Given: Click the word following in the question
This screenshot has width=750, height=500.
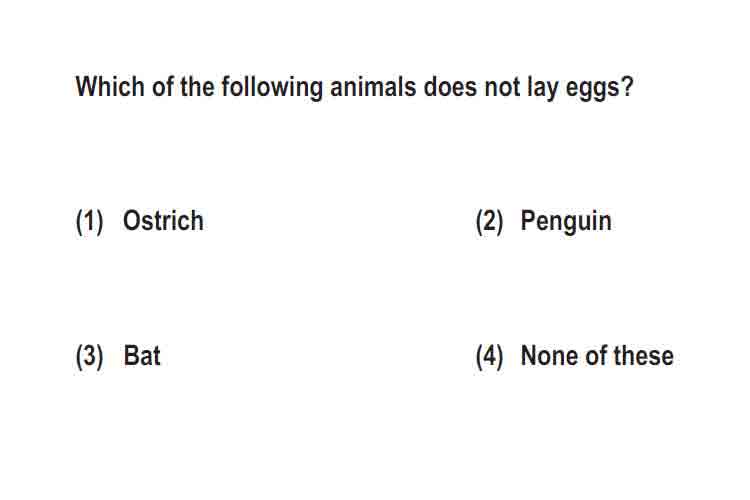Looking at the screenshot, I should [272, 89].
